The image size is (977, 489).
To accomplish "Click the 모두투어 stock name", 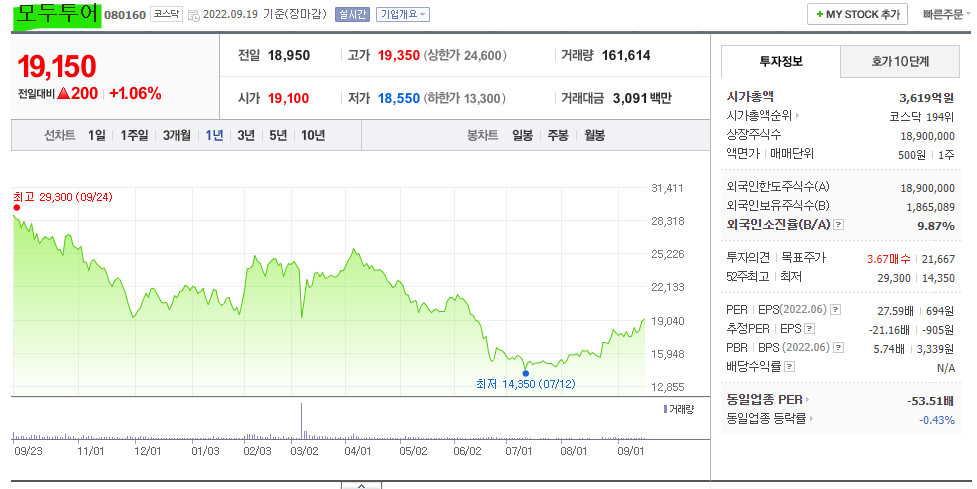I will tap(57, 14).
